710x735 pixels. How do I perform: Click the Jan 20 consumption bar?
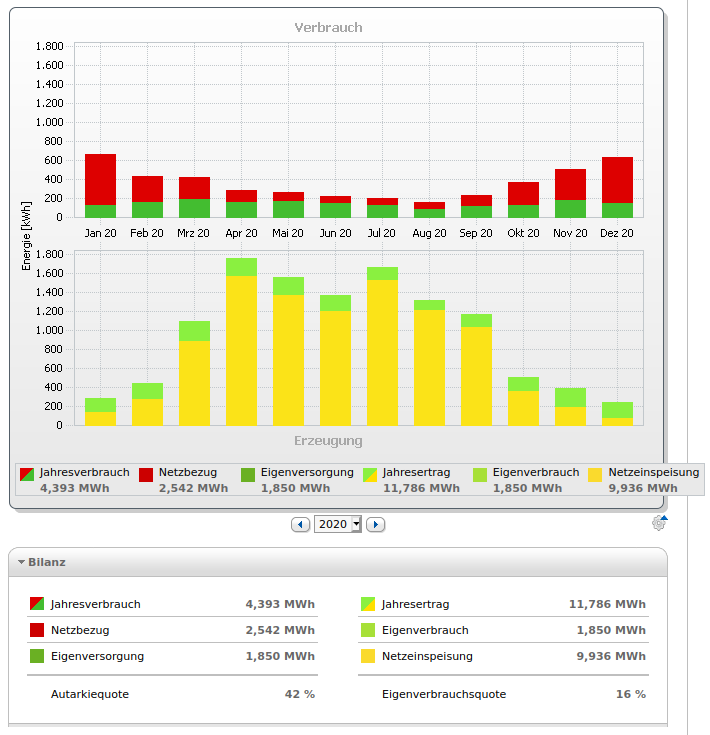tap(100, 185)
